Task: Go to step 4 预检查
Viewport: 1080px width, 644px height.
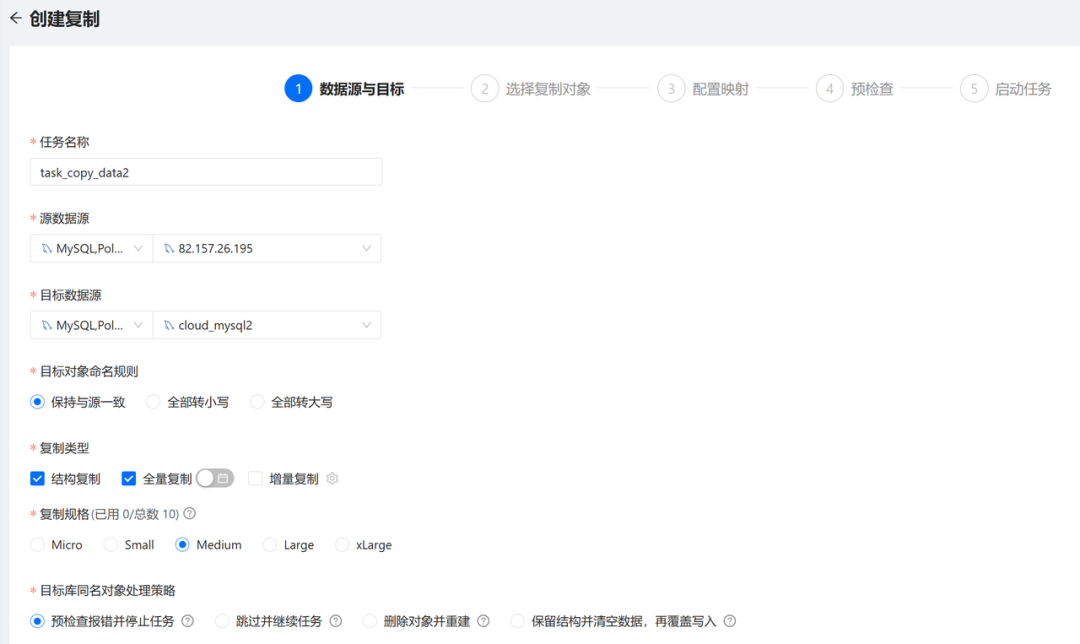Action: point(829,89)
